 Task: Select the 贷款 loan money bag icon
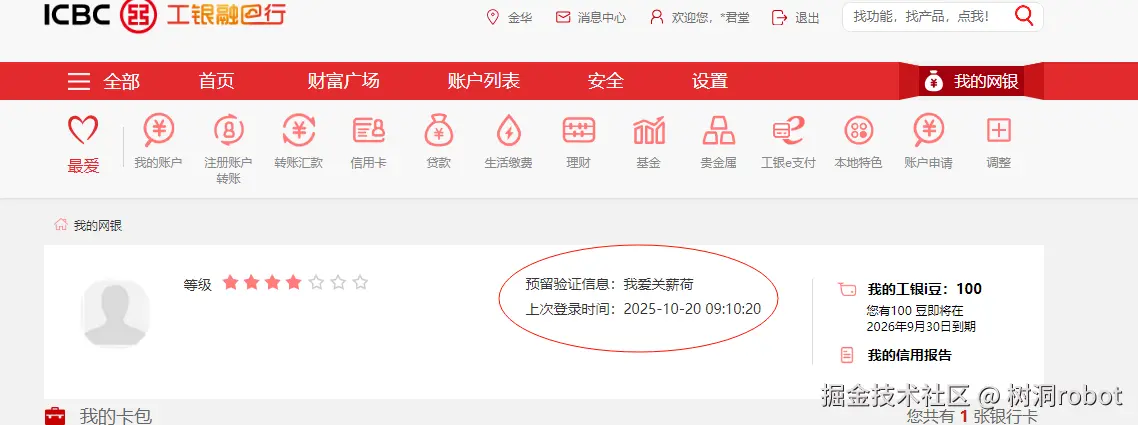[438, 131]
